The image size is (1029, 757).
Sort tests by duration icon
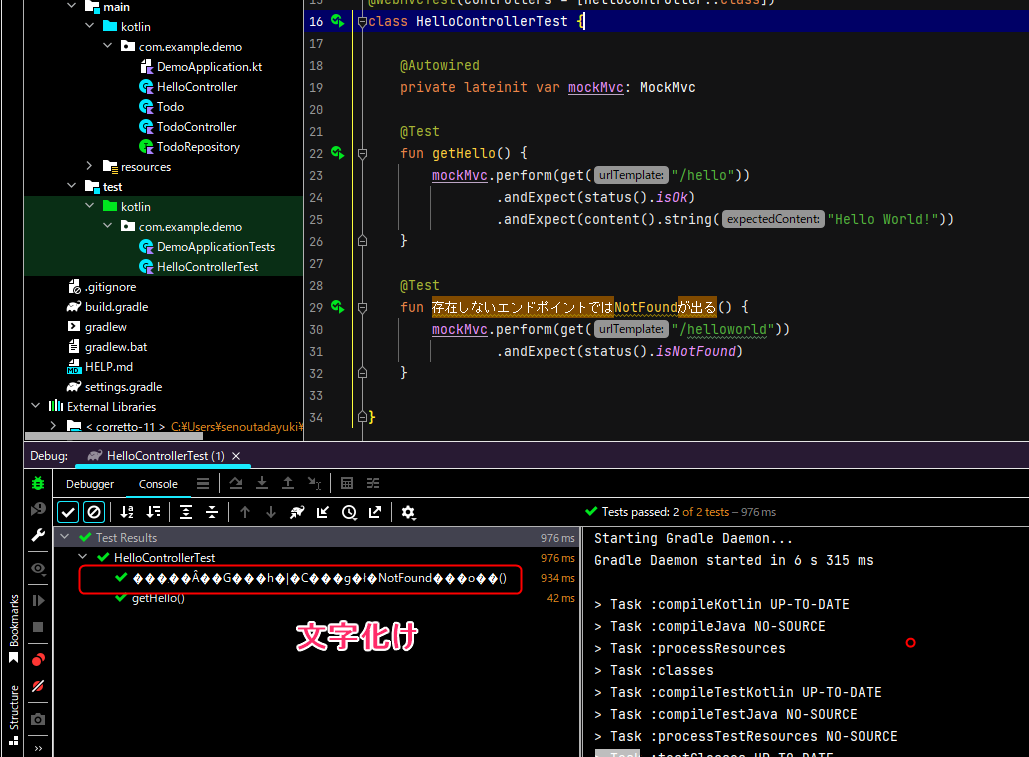click(x=154, y=512)
